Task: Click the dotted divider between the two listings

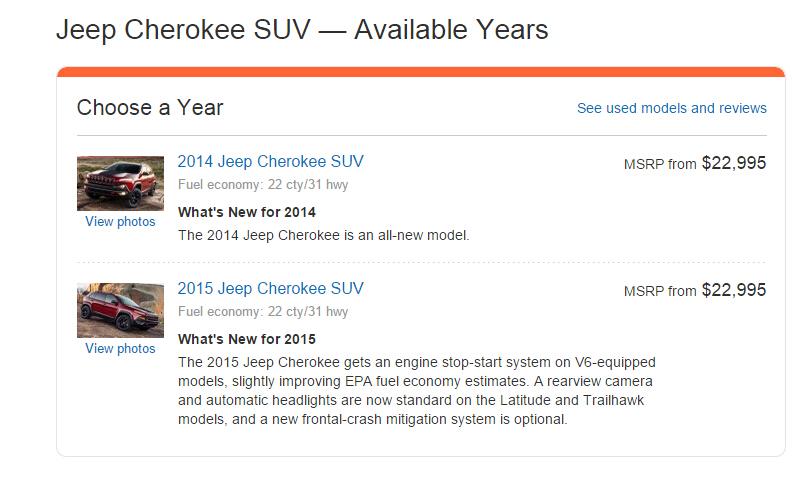Action: (x=421, y=262)
